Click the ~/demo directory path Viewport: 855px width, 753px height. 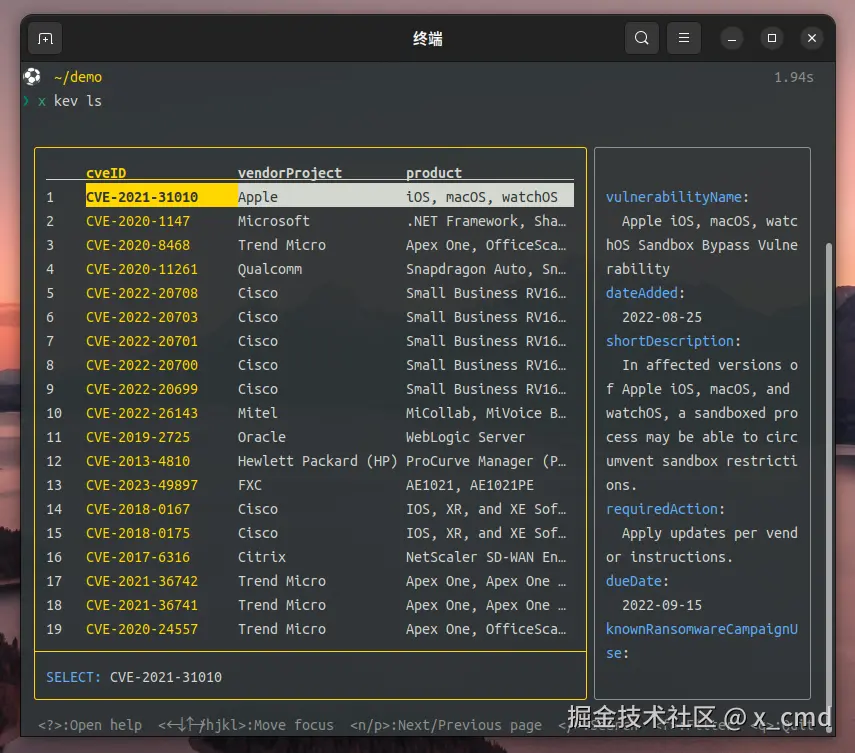click(78, 77)
